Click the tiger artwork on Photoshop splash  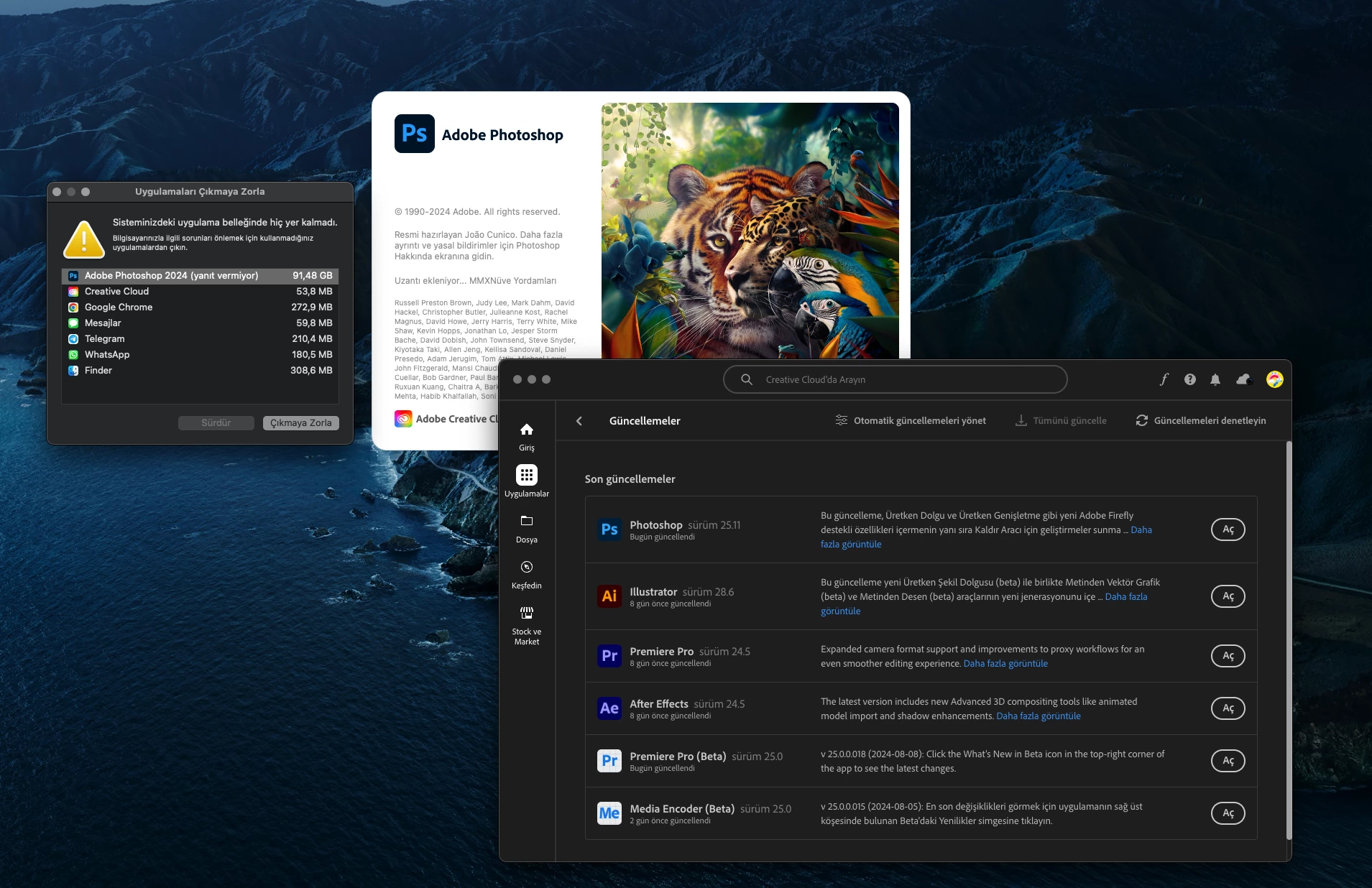750,230
